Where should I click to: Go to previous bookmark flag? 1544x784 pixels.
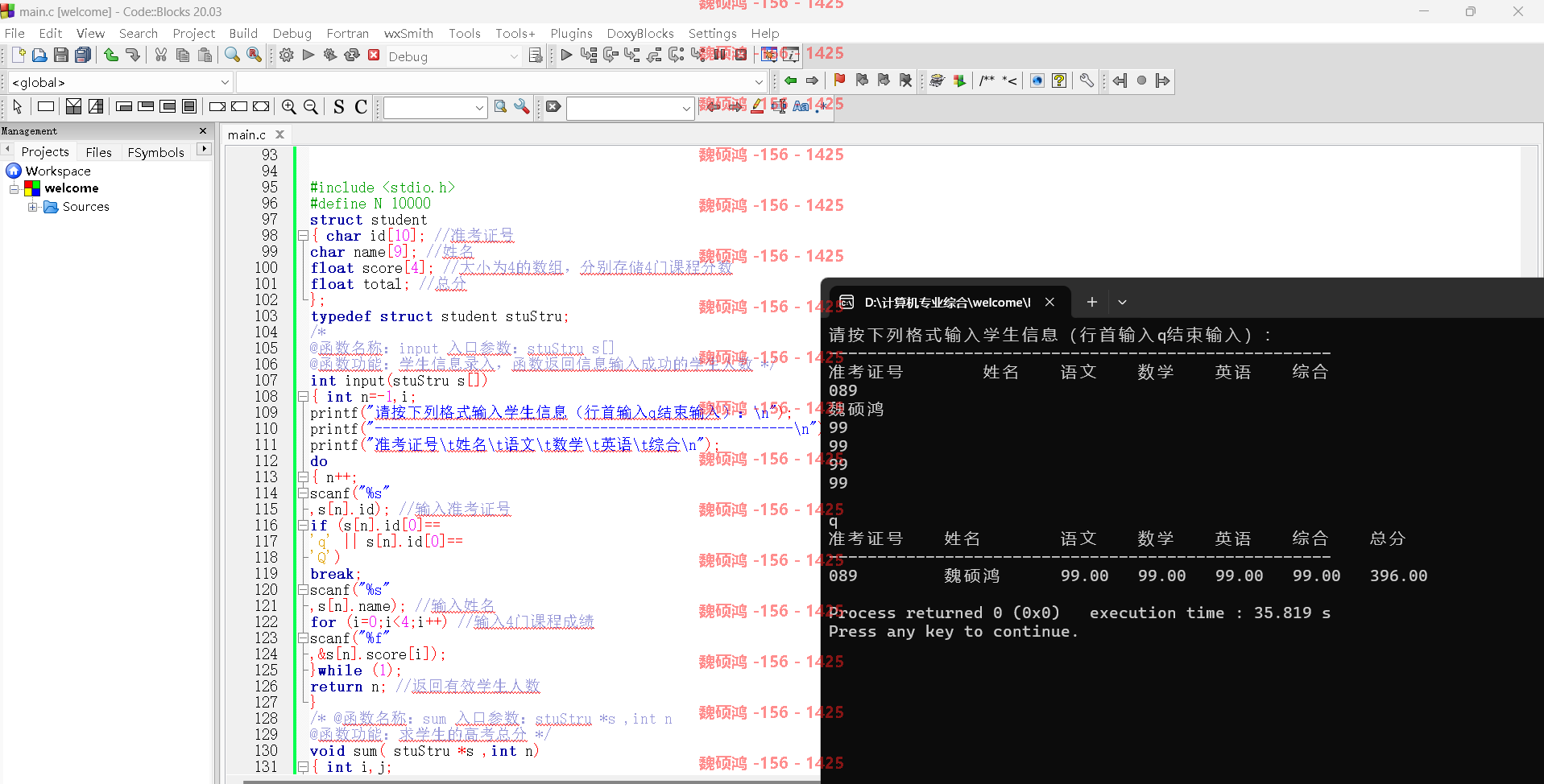point(862,80)
